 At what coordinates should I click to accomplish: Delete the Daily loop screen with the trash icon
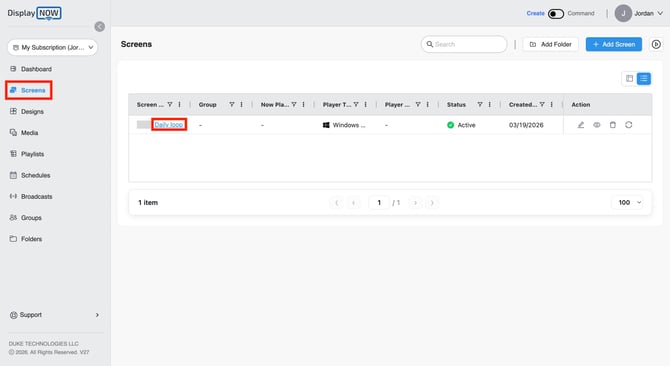tap(613, 125)
